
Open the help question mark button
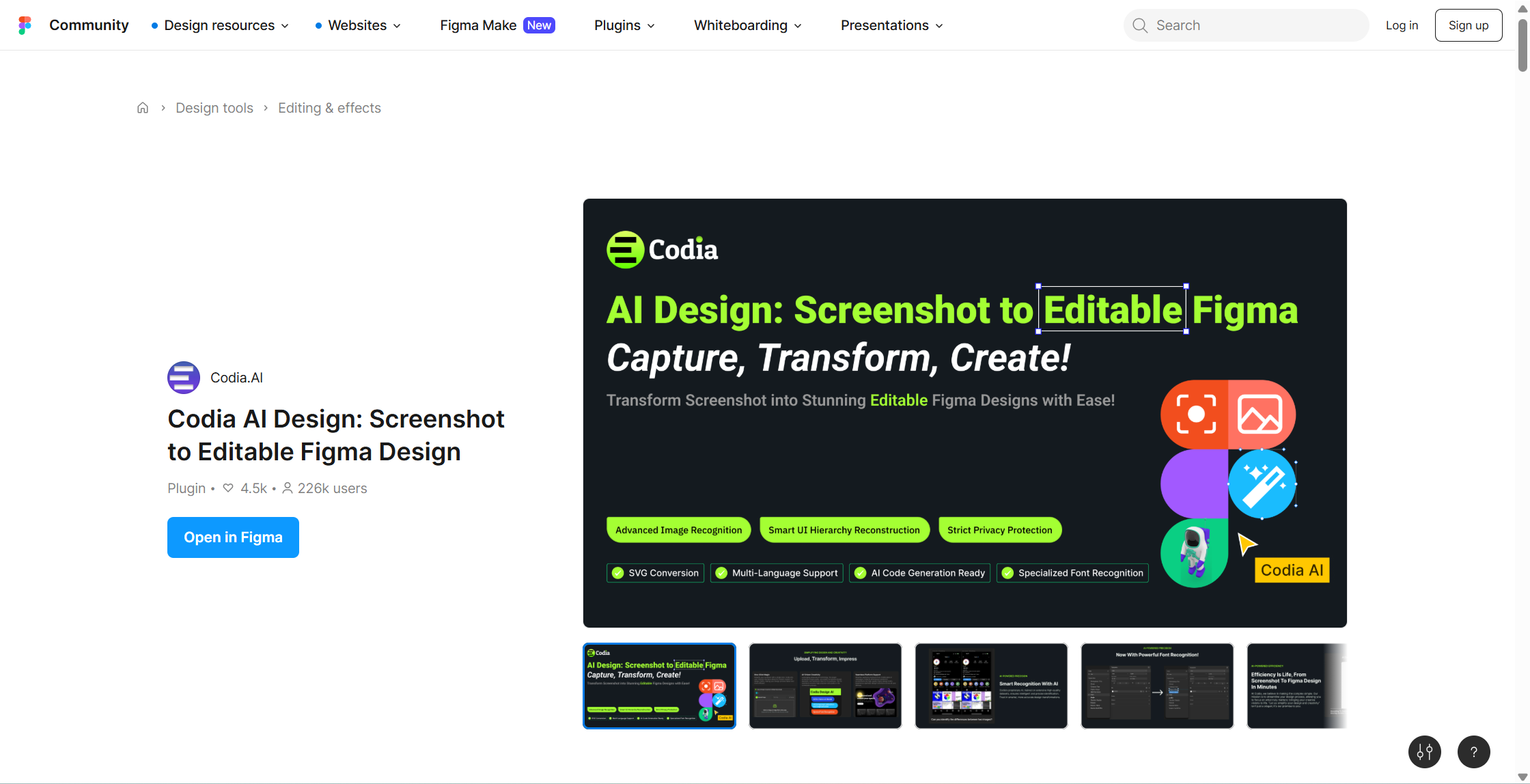coord(1473,752)
